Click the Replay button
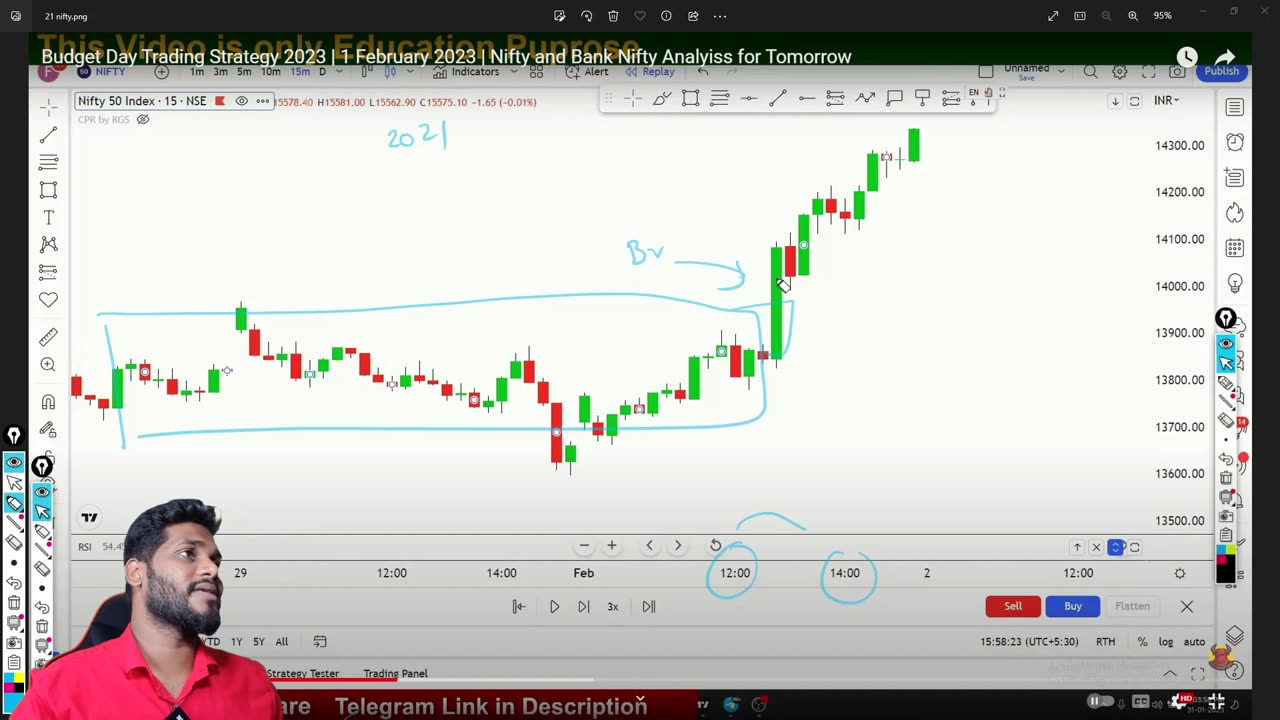This screenshot has height=720, width=1280. [650, 72]
